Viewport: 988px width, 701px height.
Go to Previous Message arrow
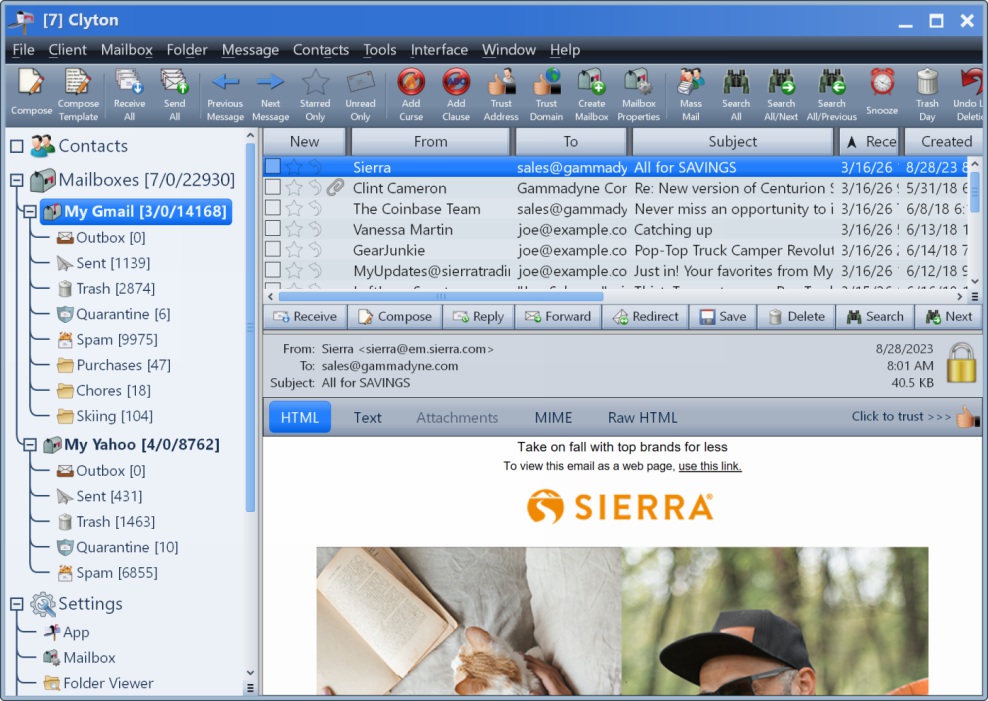coord(225,81)
